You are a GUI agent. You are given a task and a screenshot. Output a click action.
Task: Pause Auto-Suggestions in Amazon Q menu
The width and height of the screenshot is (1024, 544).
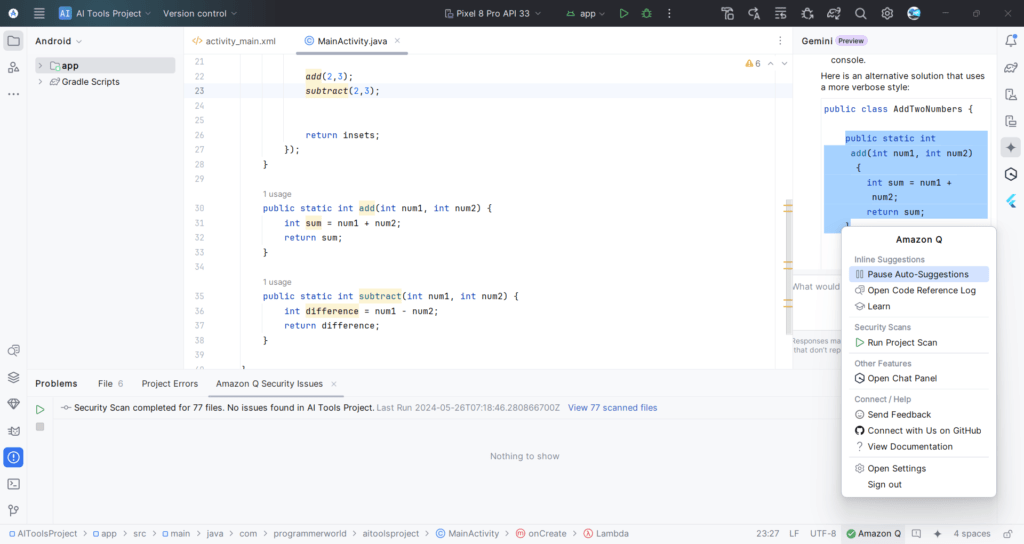(919, 274)
